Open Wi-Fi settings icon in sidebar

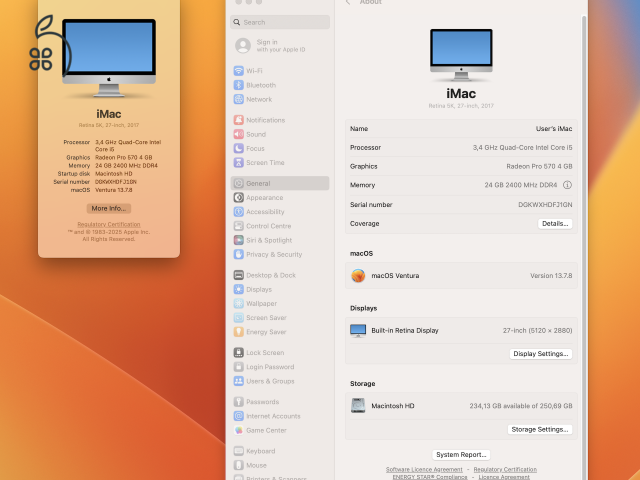coord(239,71)
